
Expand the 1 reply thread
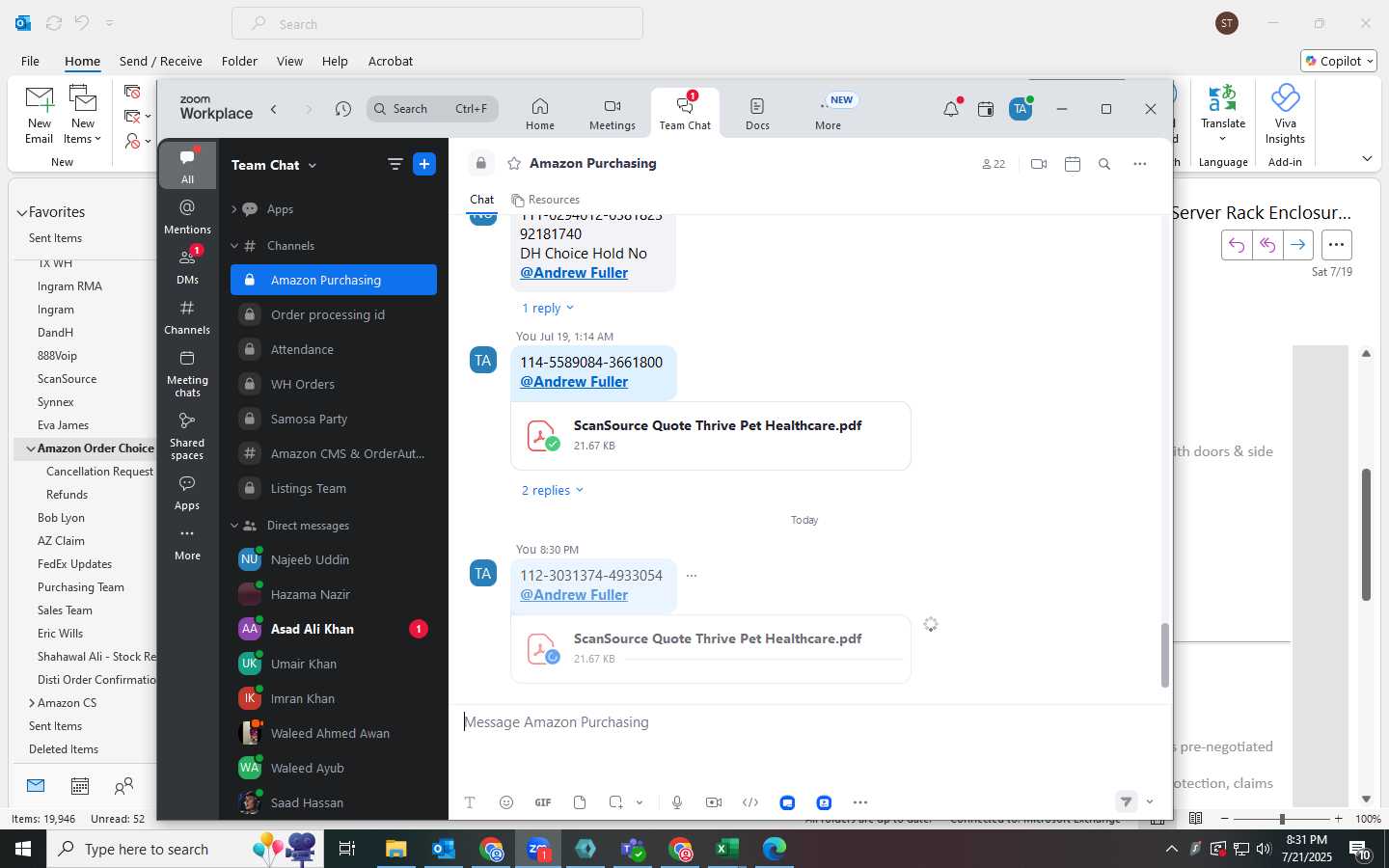(547, 308)
